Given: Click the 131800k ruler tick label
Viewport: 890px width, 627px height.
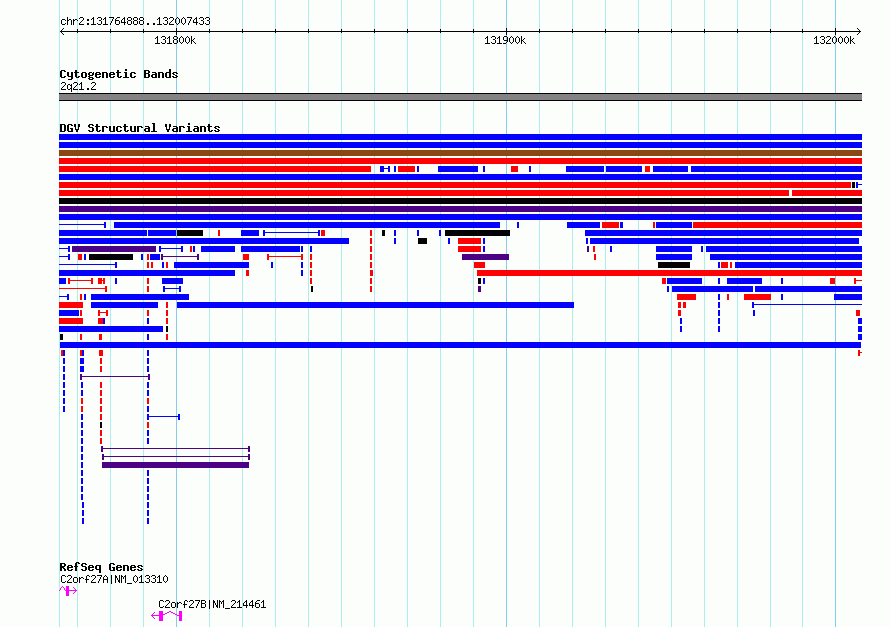Looking at the screenshot, I should point(175,40).
